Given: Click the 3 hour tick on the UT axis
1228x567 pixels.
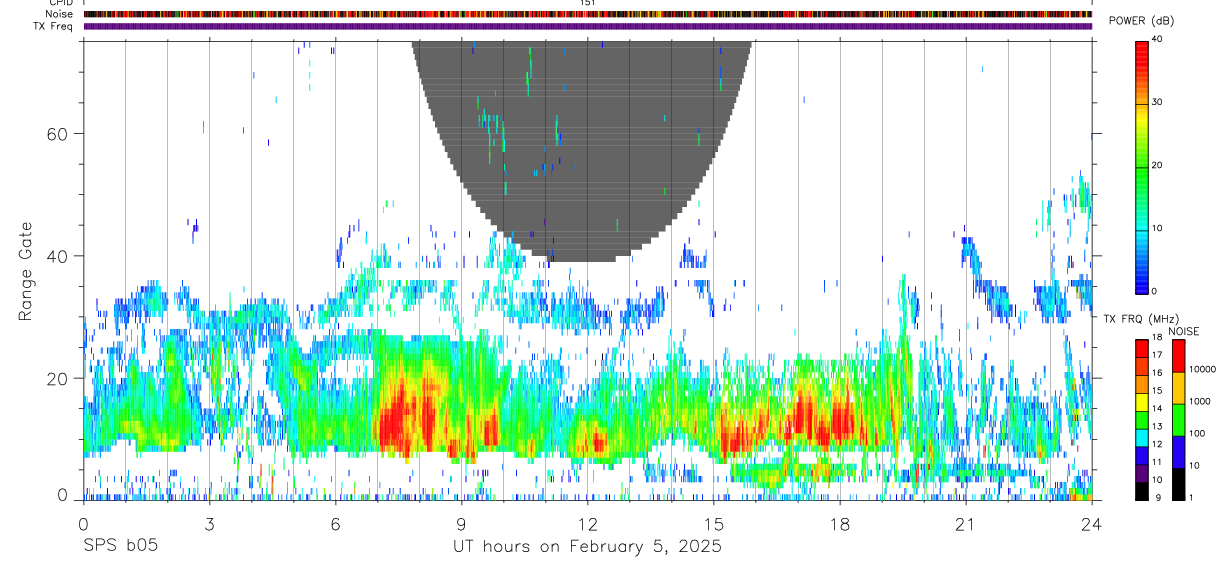Looking at the screenshot, I should pos(209,523).
